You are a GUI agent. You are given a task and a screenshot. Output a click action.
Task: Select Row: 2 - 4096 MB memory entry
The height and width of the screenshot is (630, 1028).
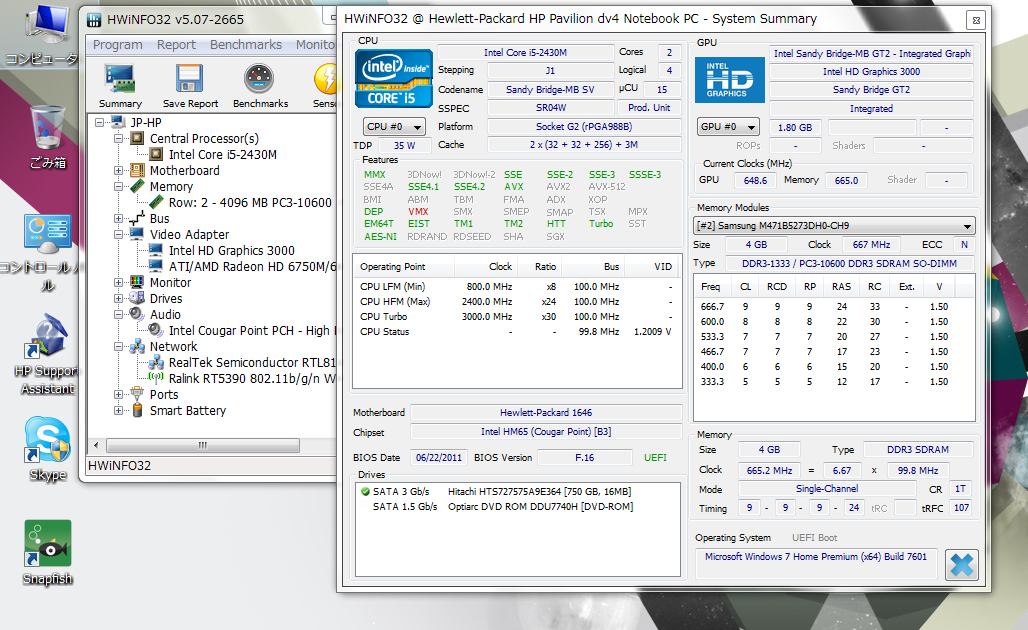250,203
